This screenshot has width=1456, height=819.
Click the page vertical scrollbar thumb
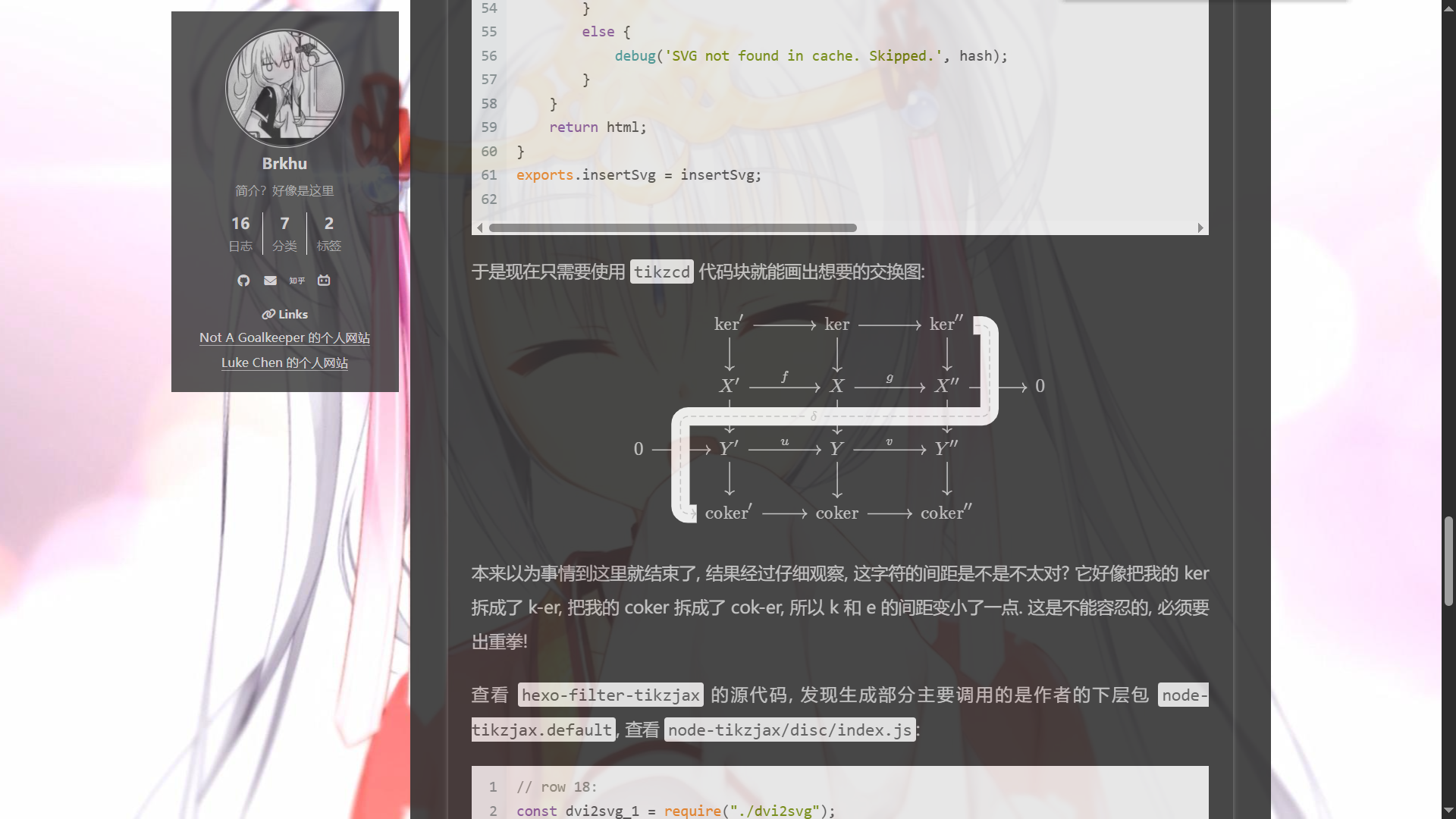[1448, 561]
